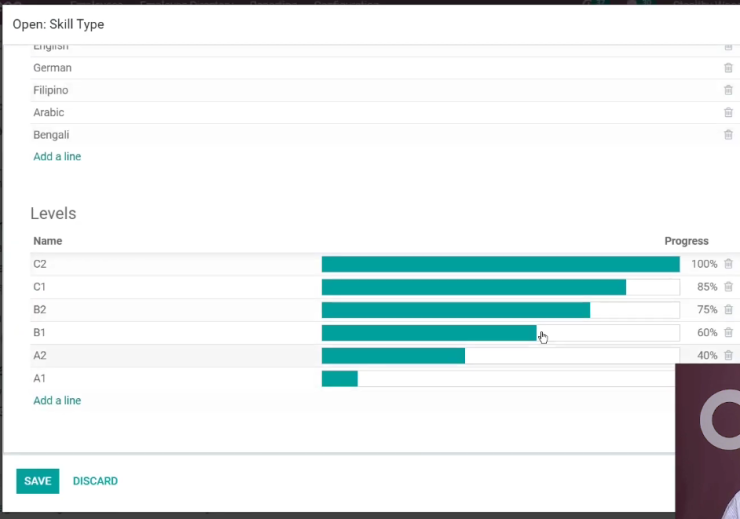Delete the Bengali skill row
The width and height of the screenshot is (740, 519).
point(728,135)
